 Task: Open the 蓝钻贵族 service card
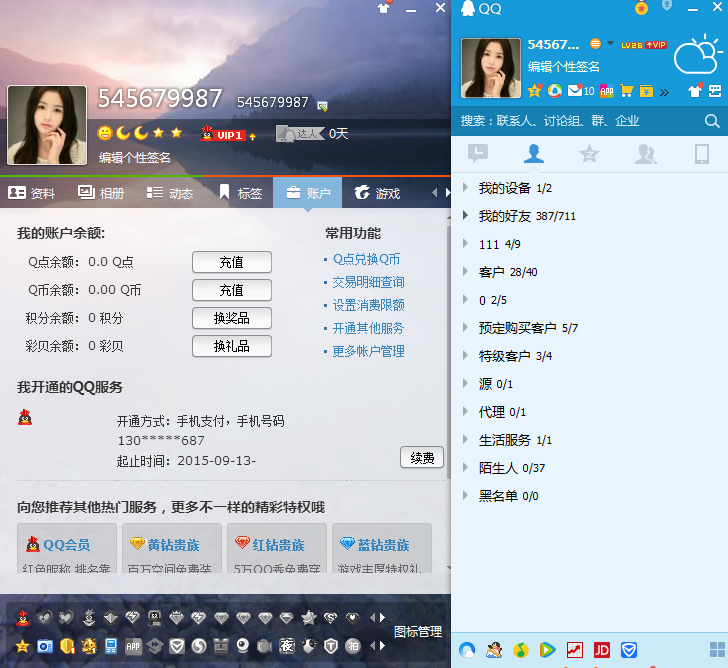click(x=382, y=548)
